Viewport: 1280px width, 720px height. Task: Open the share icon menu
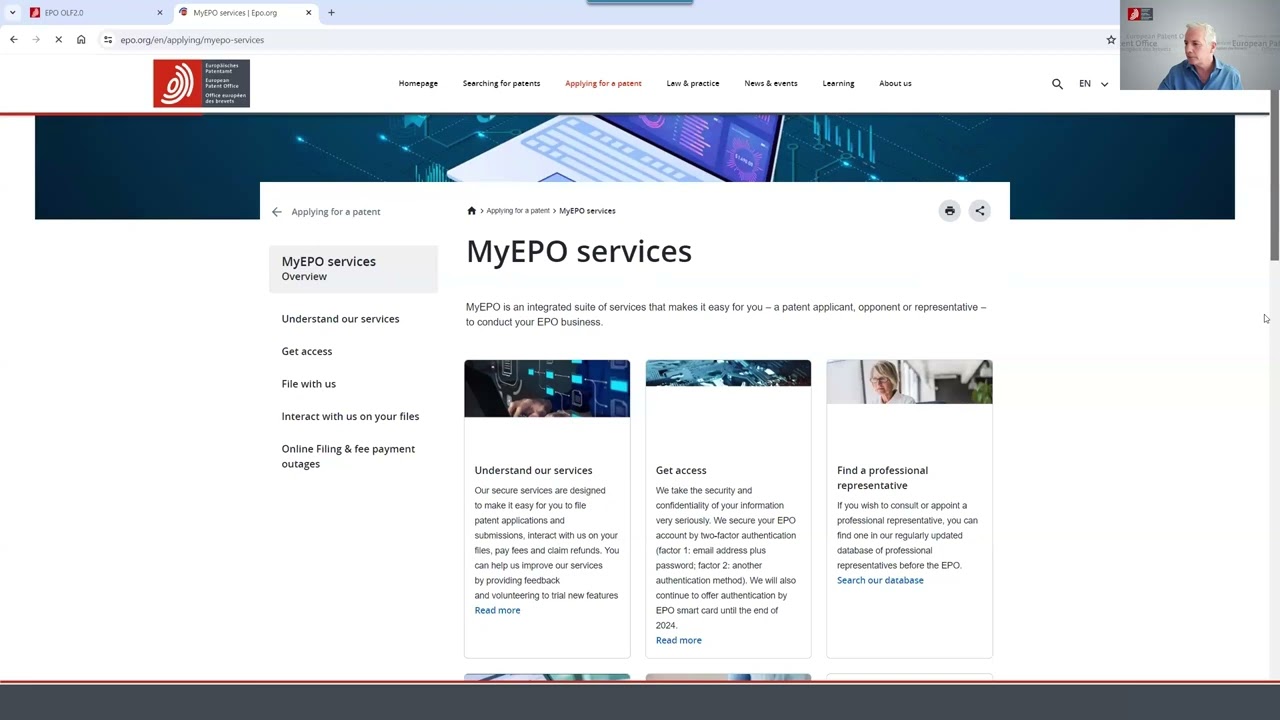[980, 211]
